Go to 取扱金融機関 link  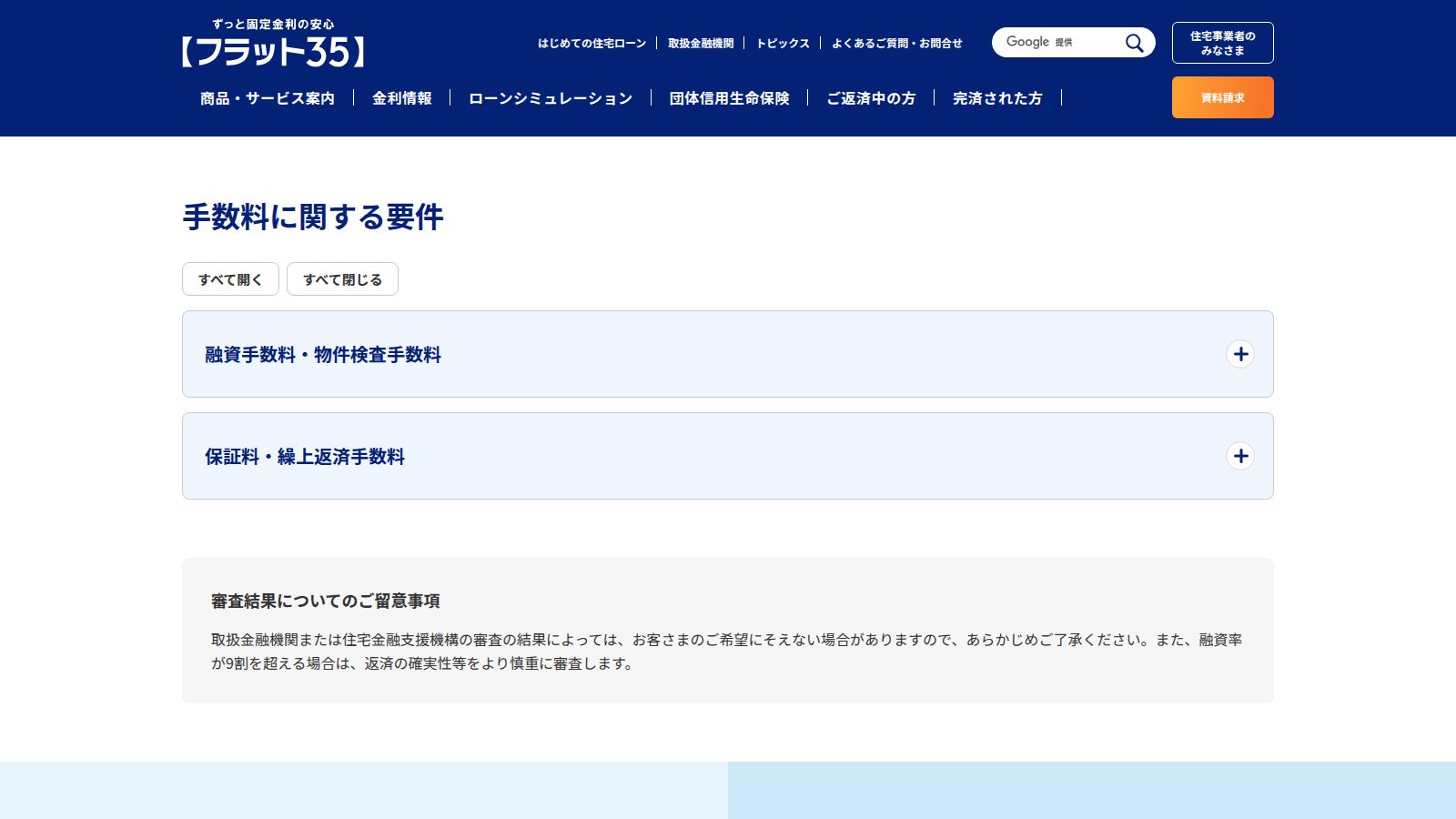pos(701,43)
